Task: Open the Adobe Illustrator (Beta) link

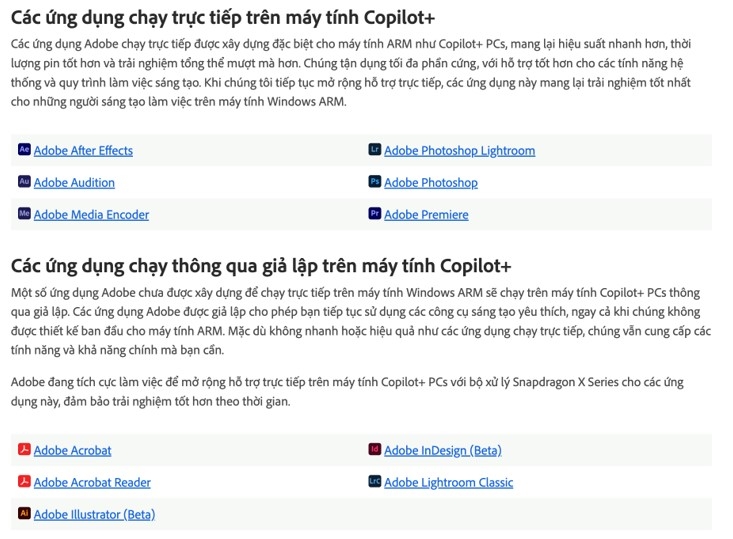Action: [x=94, y=515]
